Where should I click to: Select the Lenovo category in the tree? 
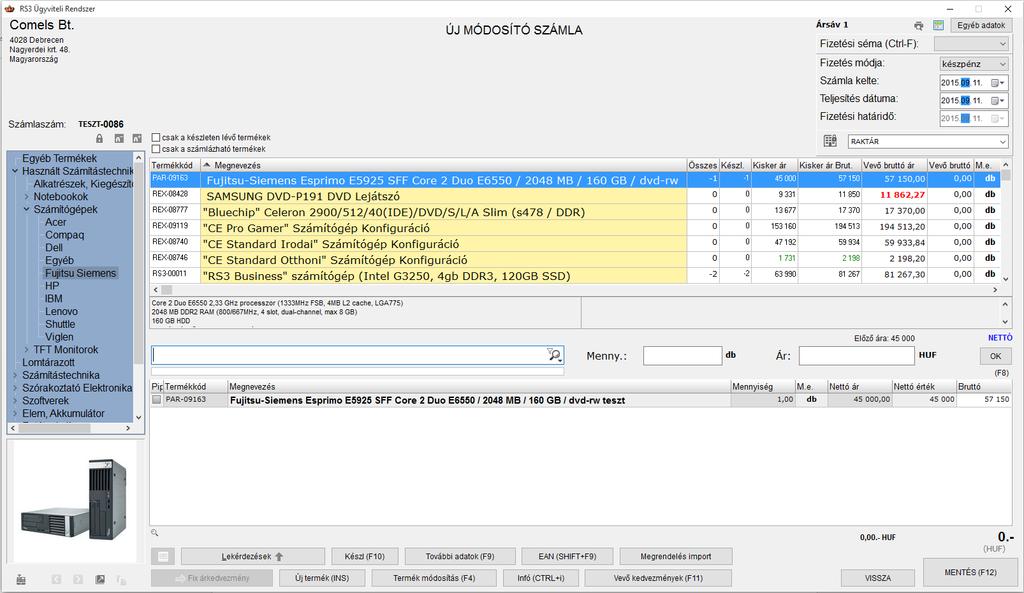[x=61, y=312]
